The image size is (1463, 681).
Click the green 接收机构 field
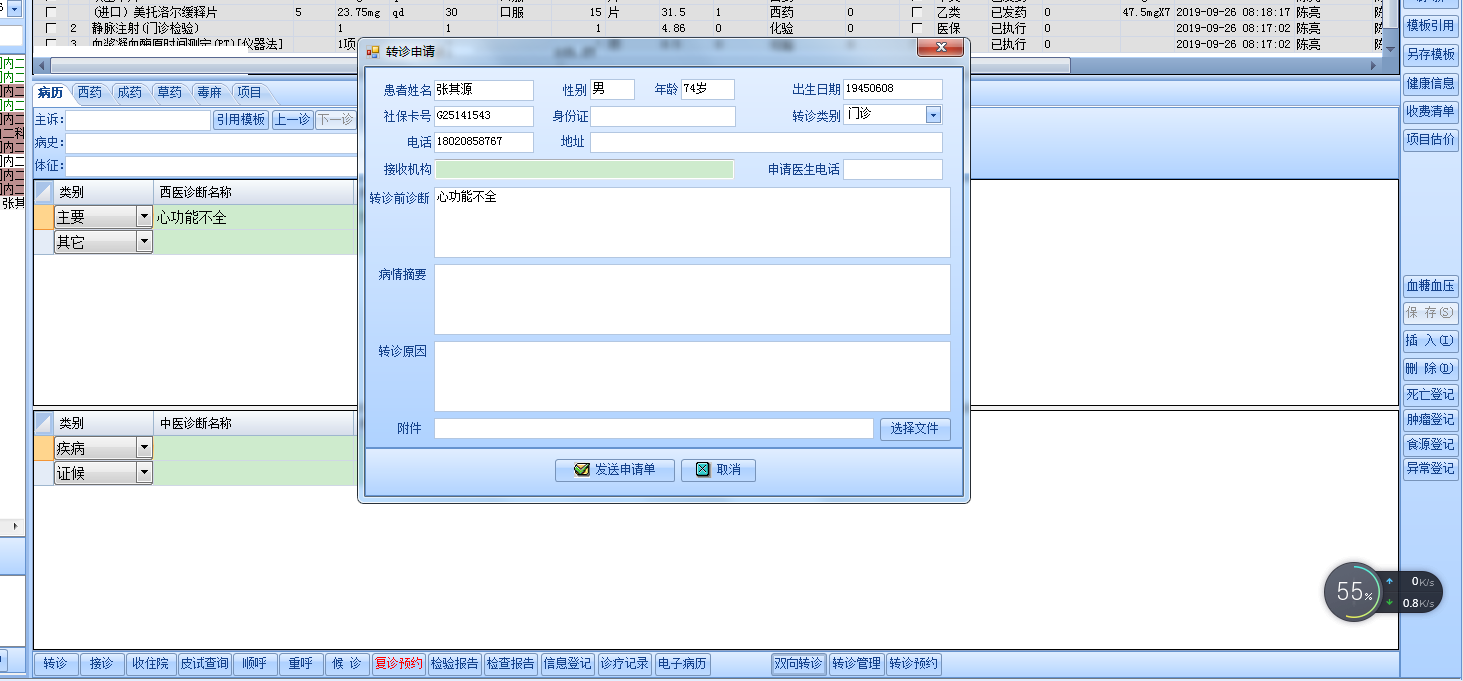click(584, 169)
